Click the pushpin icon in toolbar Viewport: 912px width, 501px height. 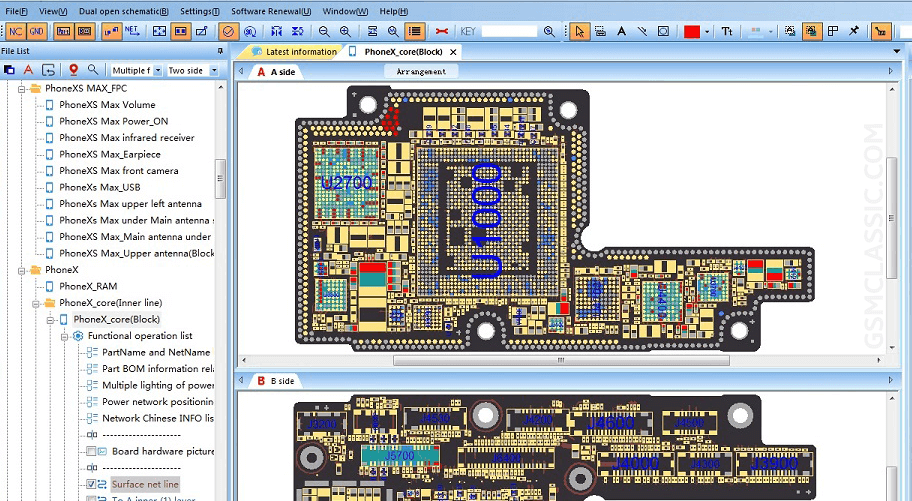point(854,31)
